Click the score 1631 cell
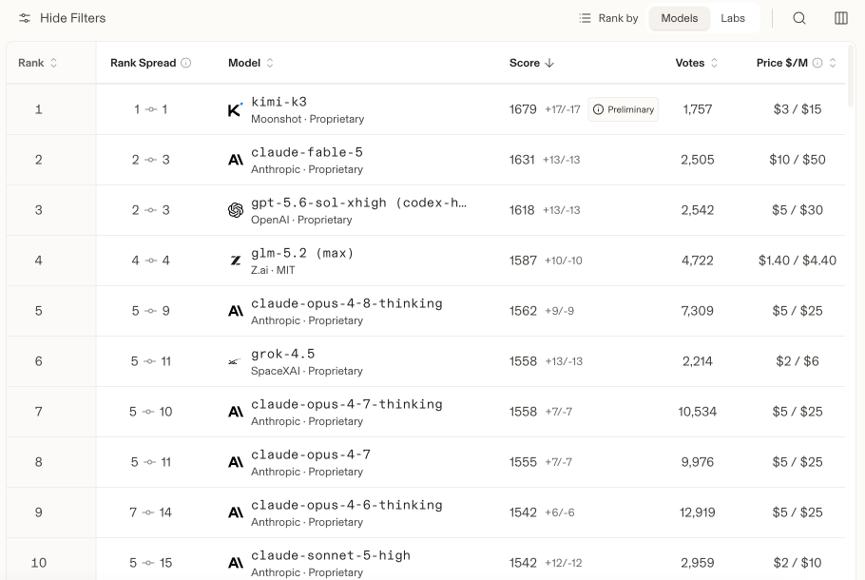 (x=522, y=160)
